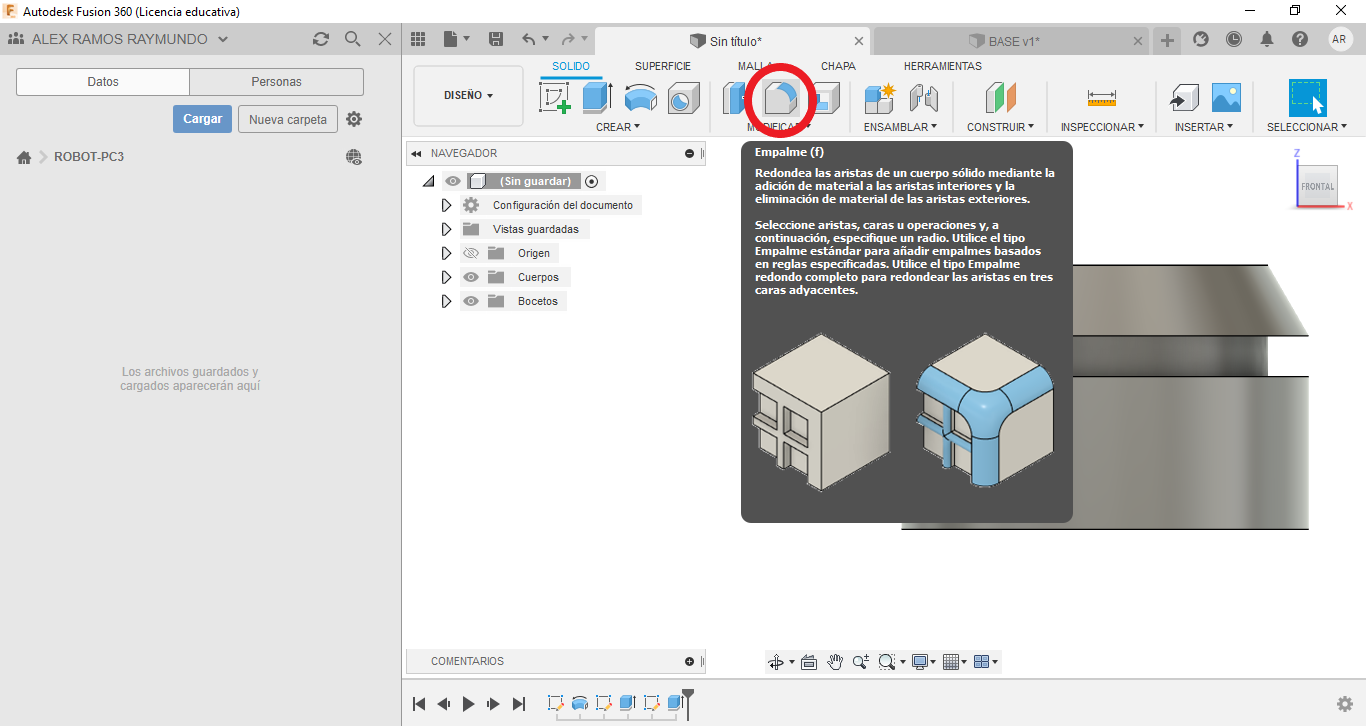Open the INSPECCIONAR dropdown menu
Screen dimensions: 1366x726
click(1103, 127)
